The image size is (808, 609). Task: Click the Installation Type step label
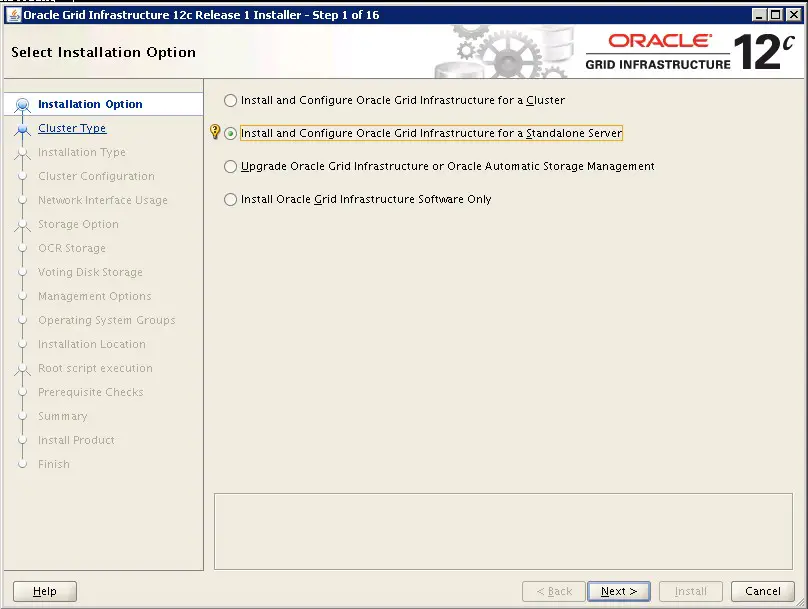tap(82, 152)
